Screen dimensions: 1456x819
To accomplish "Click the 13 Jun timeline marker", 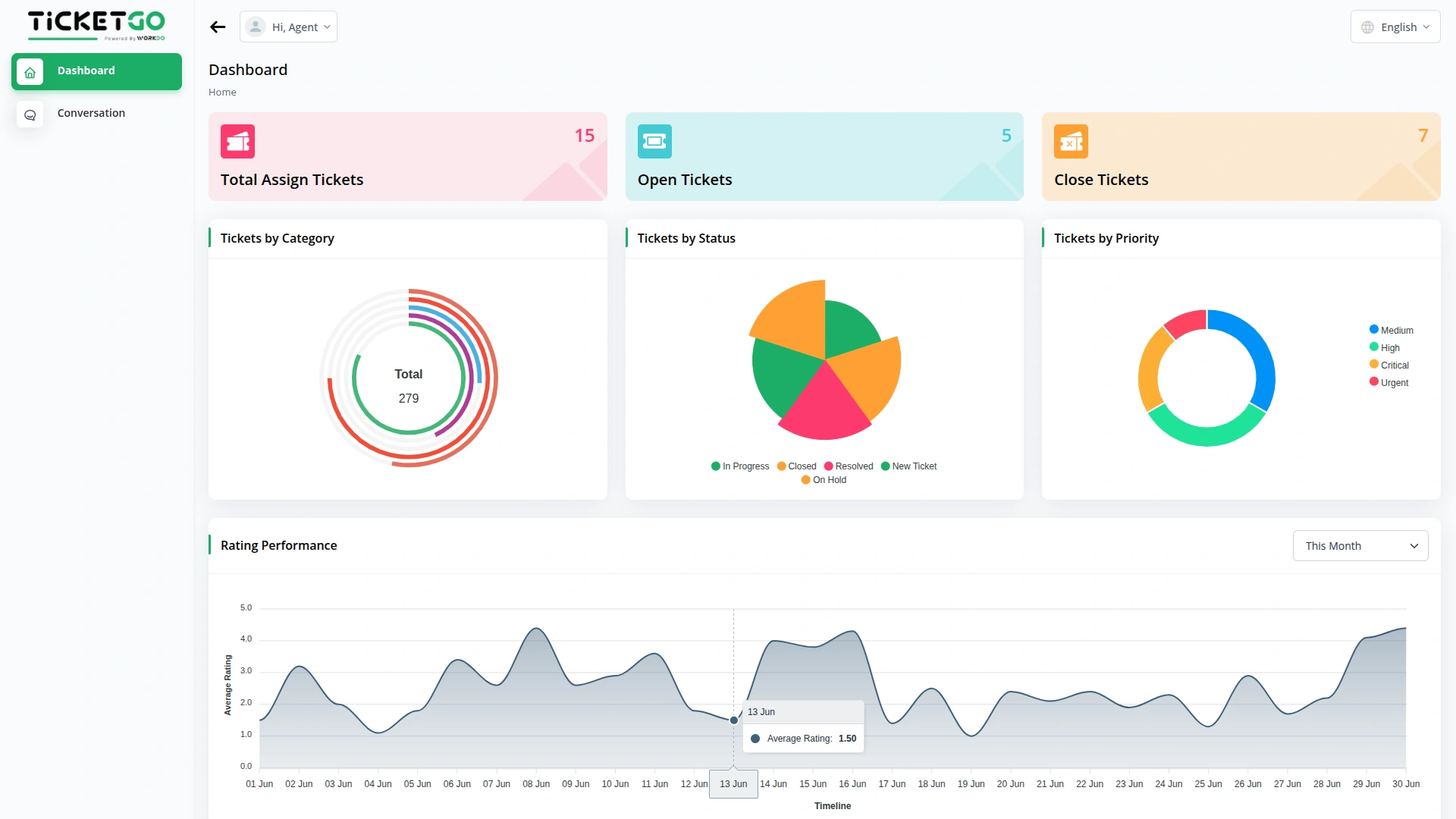I will pos(733,783).
